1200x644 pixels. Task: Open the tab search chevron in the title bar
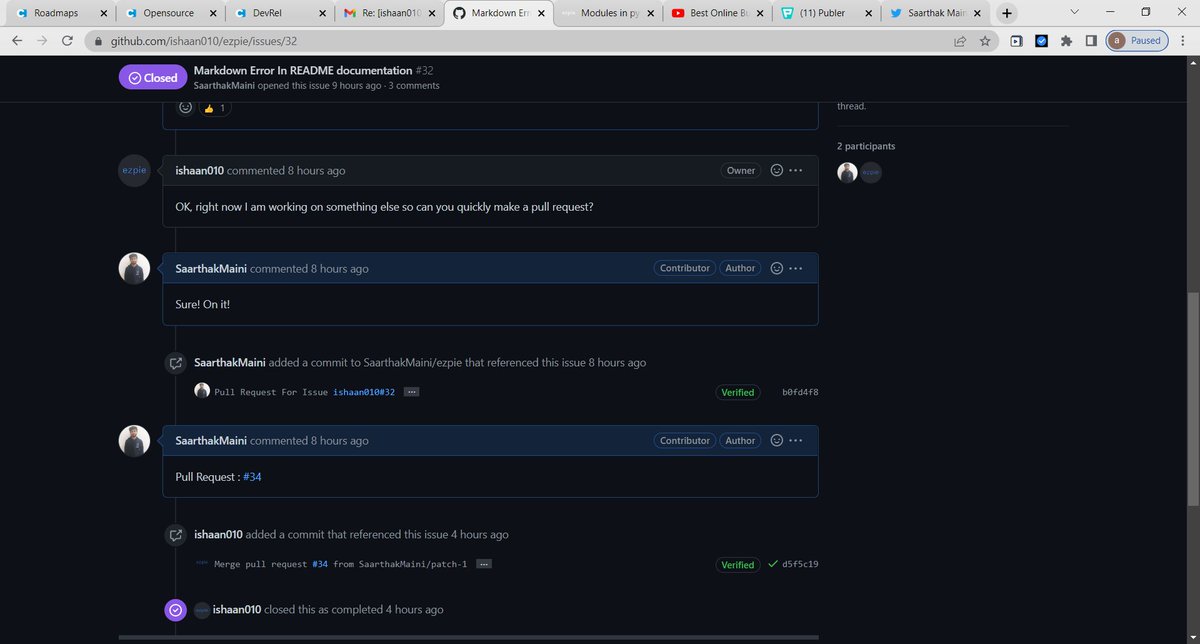click(x=1073, y=13)
